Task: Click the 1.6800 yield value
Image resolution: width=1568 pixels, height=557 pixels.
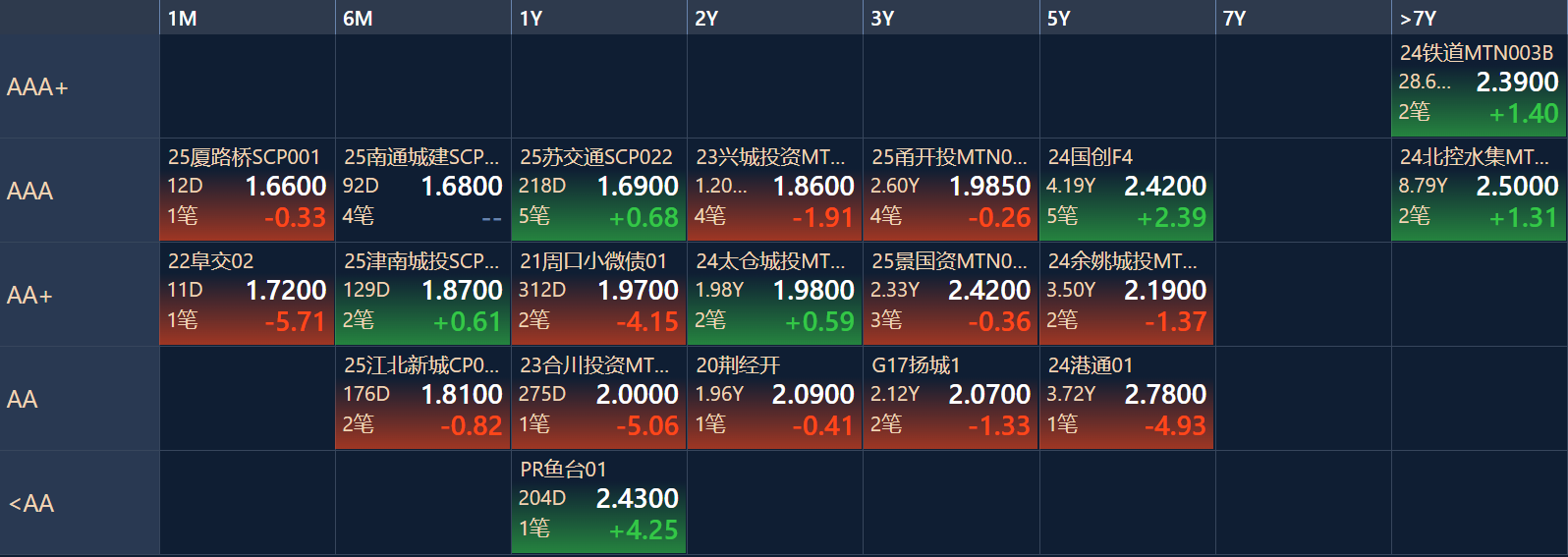Action: click(x=462, y=187)
